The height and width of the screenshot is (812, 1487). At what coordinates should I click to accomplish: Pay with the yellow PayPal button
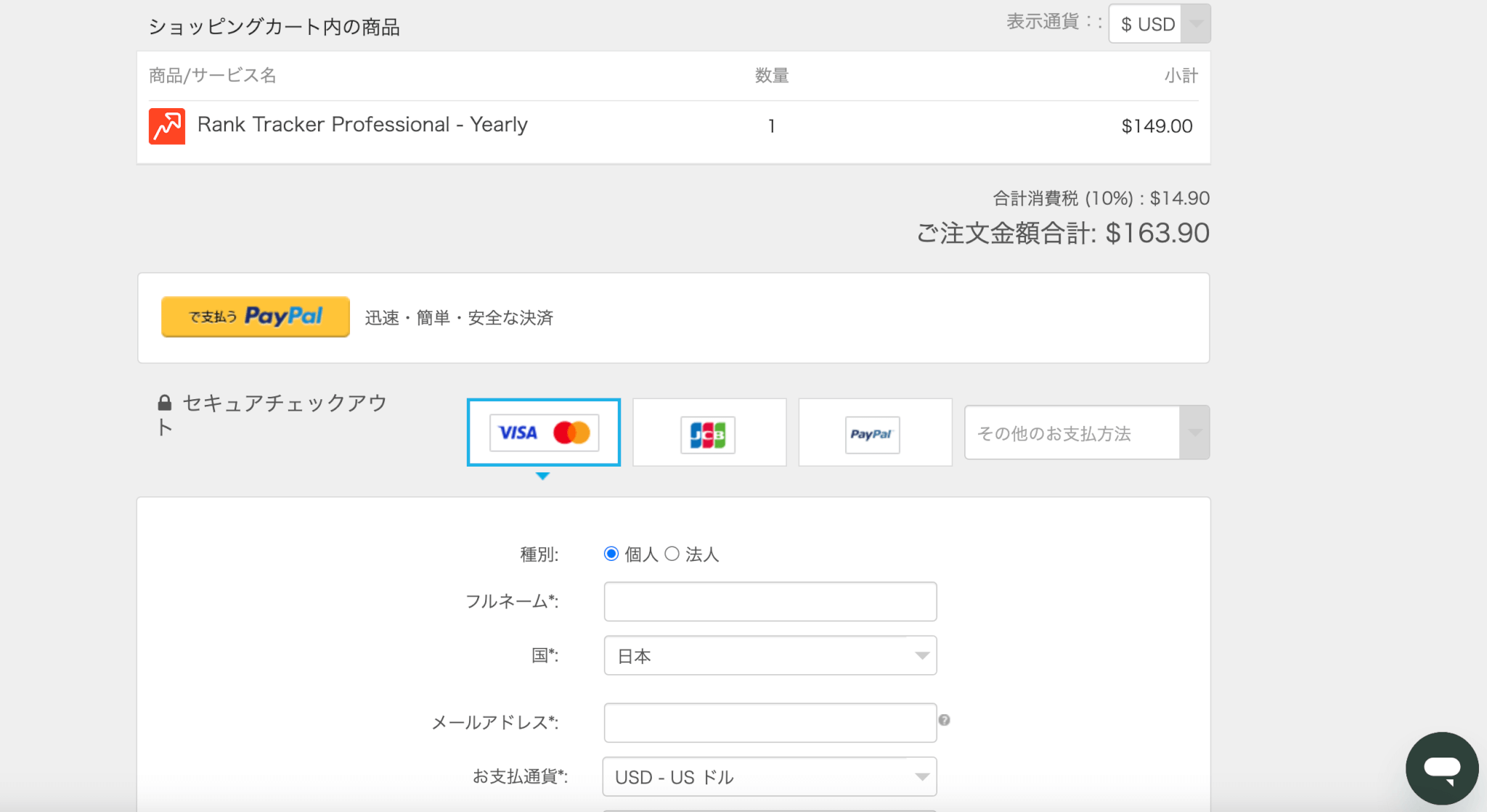(256, 316)
